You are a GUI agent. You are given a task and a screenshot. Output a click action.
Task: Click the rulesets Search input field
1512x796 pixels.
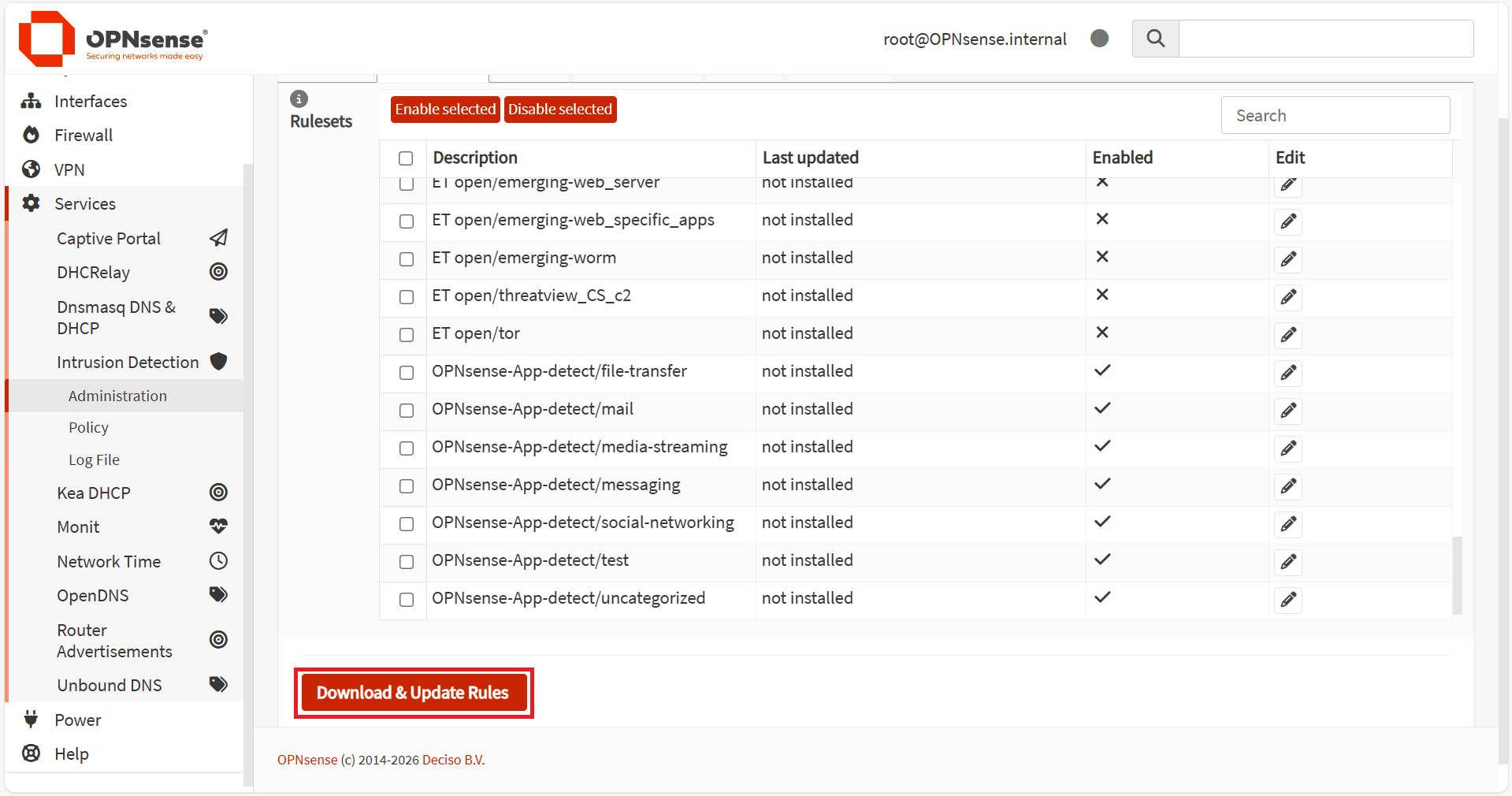coord(1335,116)
